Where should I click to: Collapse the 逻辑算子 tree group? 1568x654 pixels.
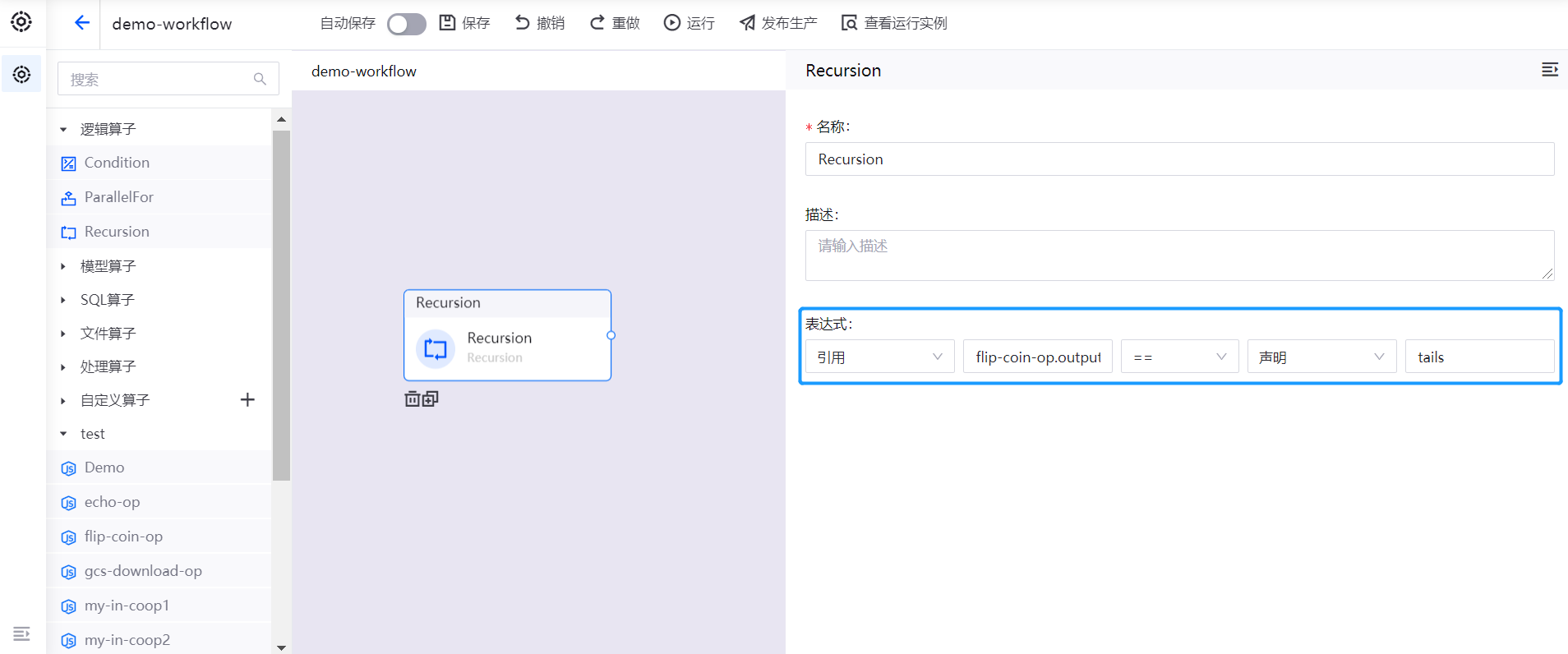[x=63, y=129]
